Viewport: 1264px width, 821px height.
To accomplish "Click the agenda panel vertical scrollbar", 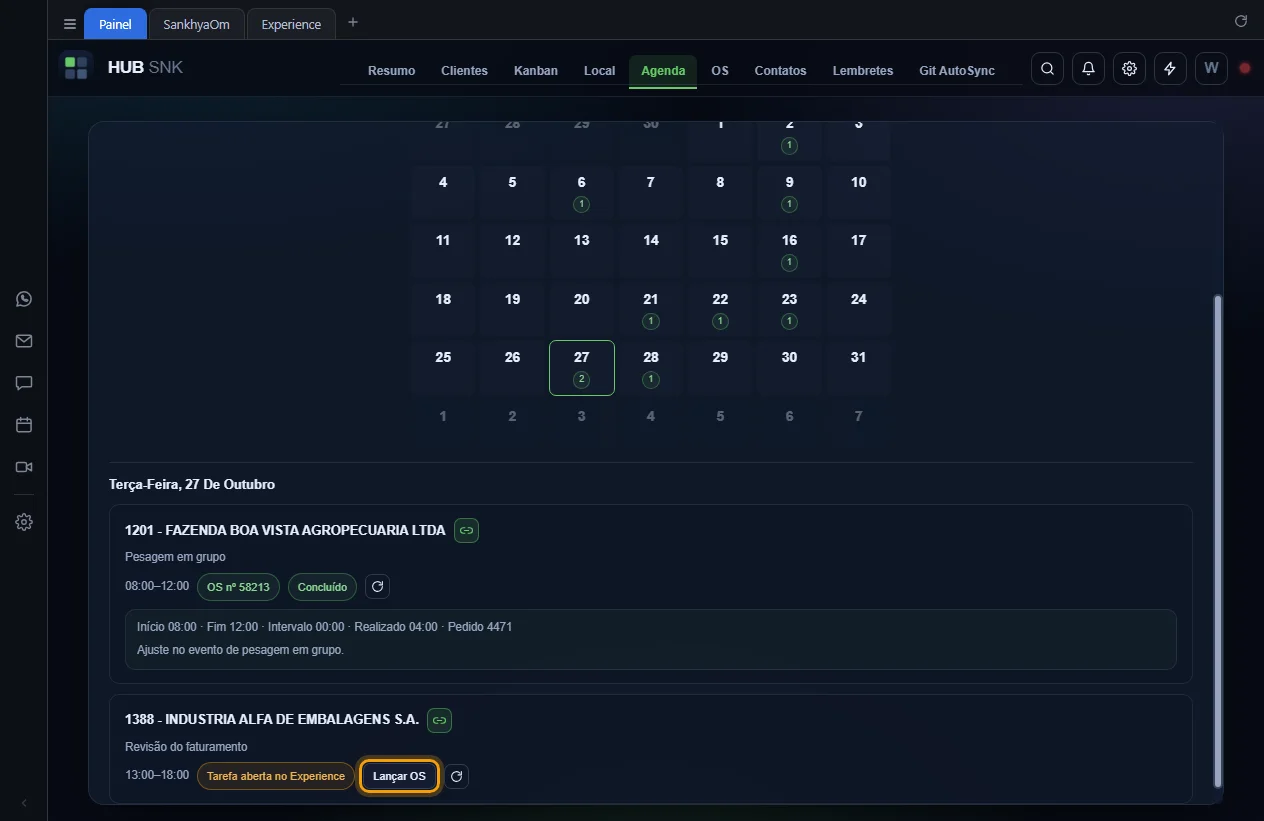I will 1217,540.
